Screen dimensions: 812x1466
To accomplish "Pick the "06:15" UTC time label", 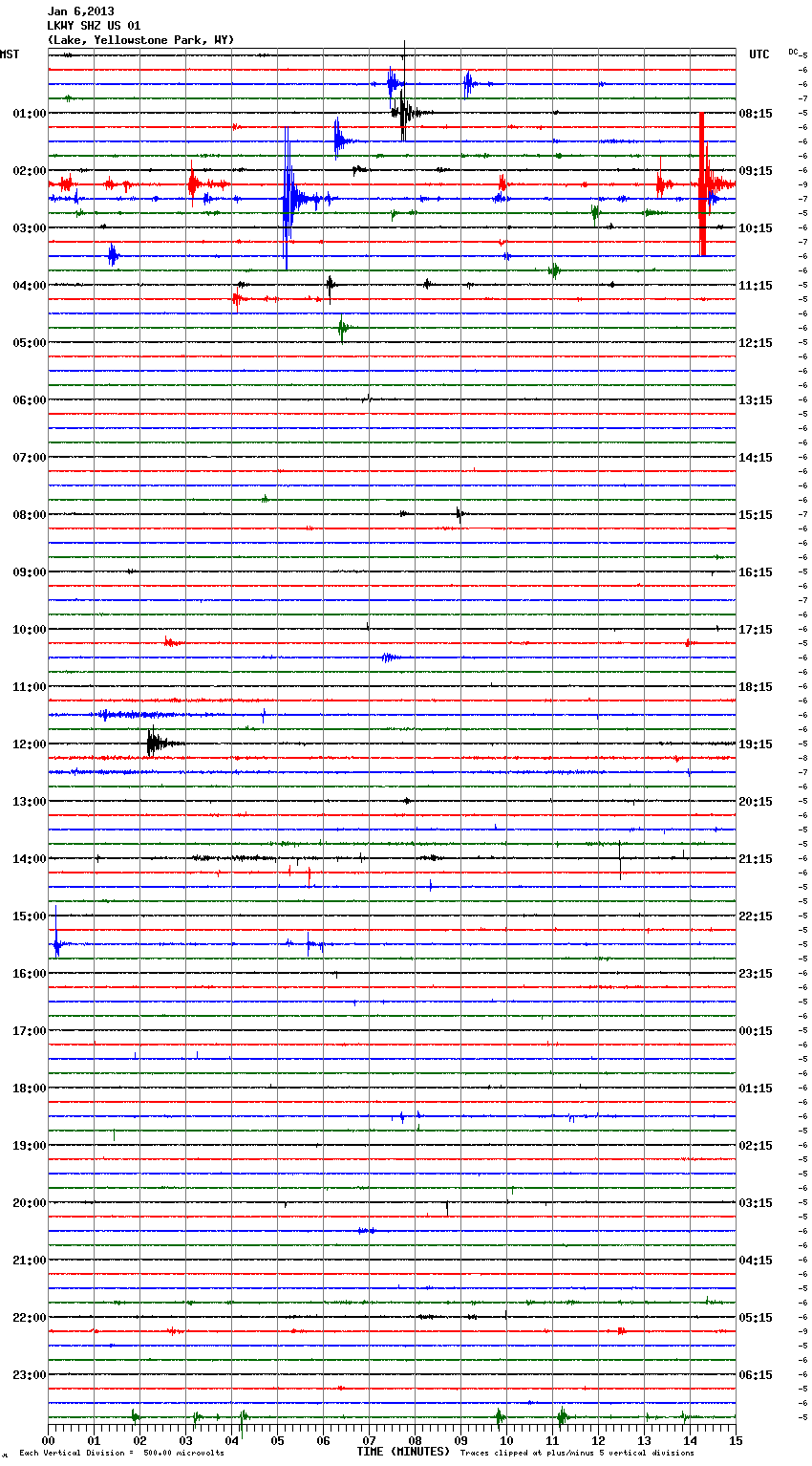I will tap(756, 1374).
